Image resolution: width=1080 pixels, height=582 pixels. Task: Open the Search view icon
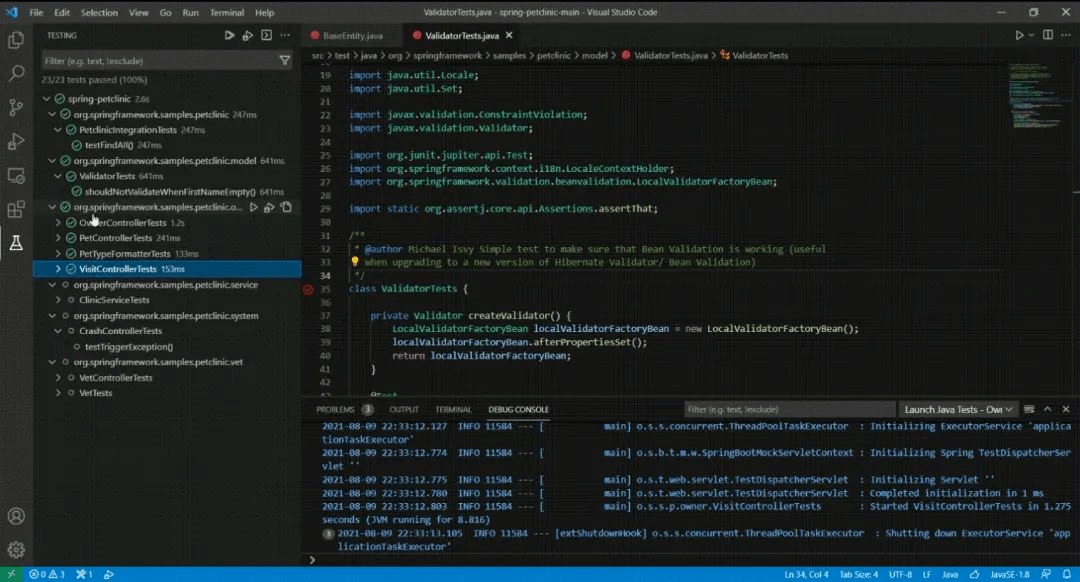15,72
